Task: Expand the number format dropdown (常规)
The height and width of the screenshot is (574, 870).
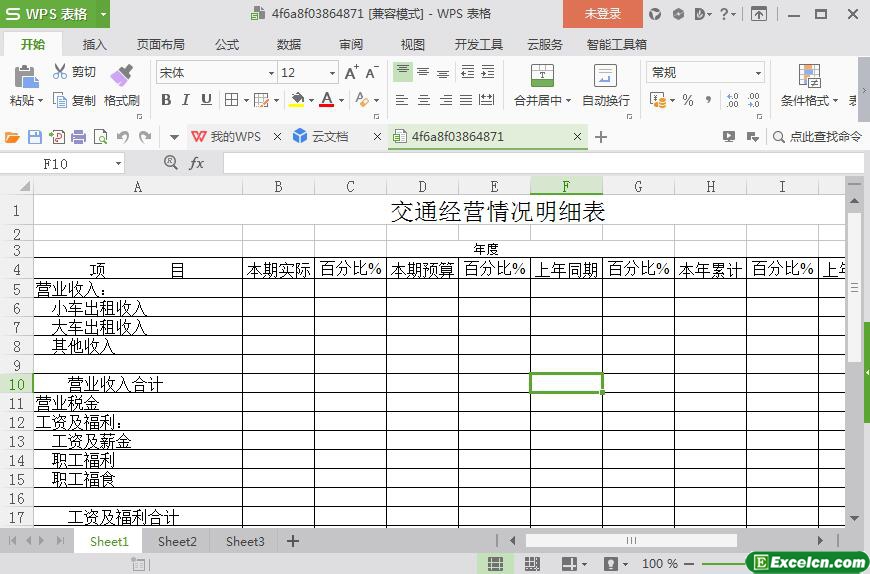Action: click(758, 73)
